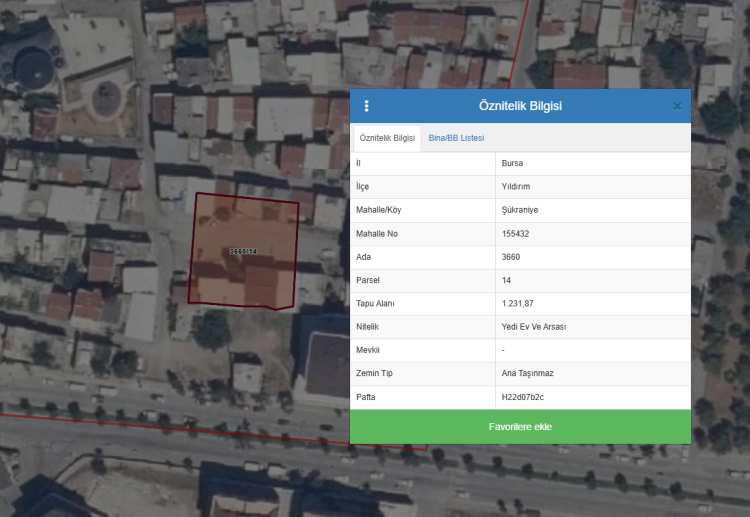Click the parcel number label on the map

pyautogui.click(x=243, y=251)
